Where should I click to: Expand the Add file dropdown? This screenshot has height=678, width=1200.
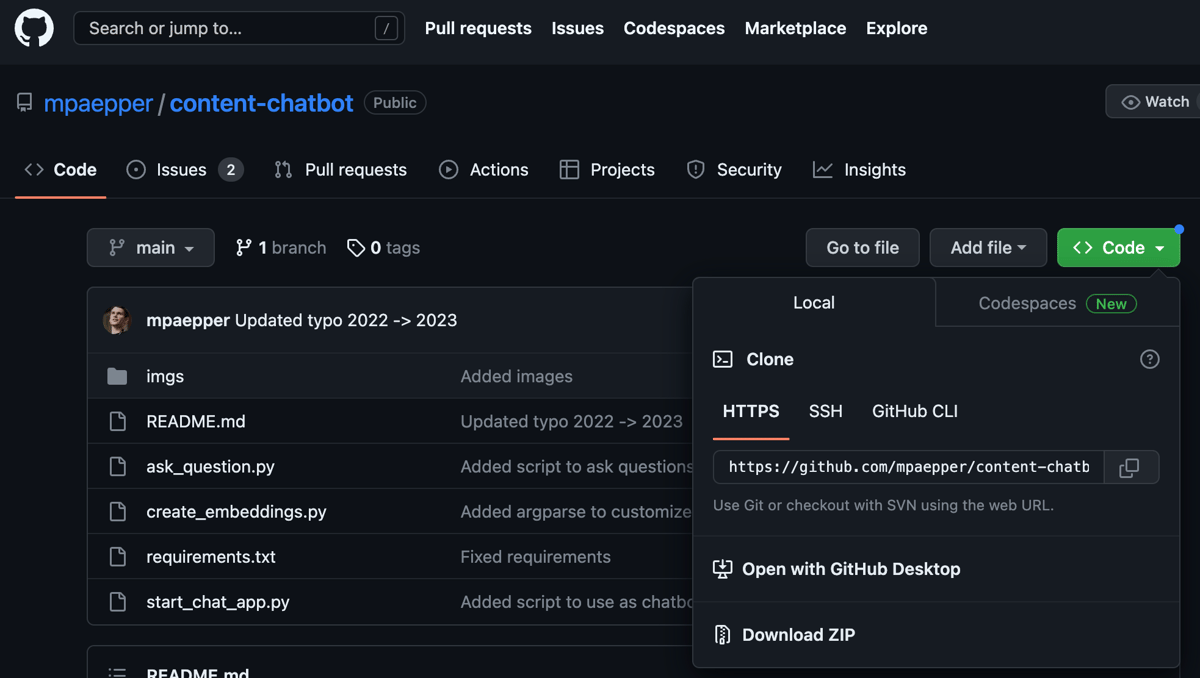[x=988, y=248]
